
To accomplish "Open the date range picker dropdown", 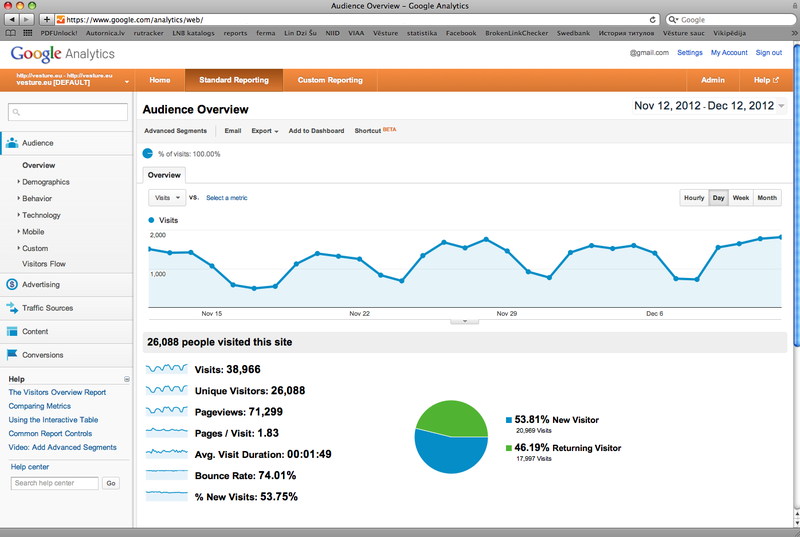I will click(781, 106).
